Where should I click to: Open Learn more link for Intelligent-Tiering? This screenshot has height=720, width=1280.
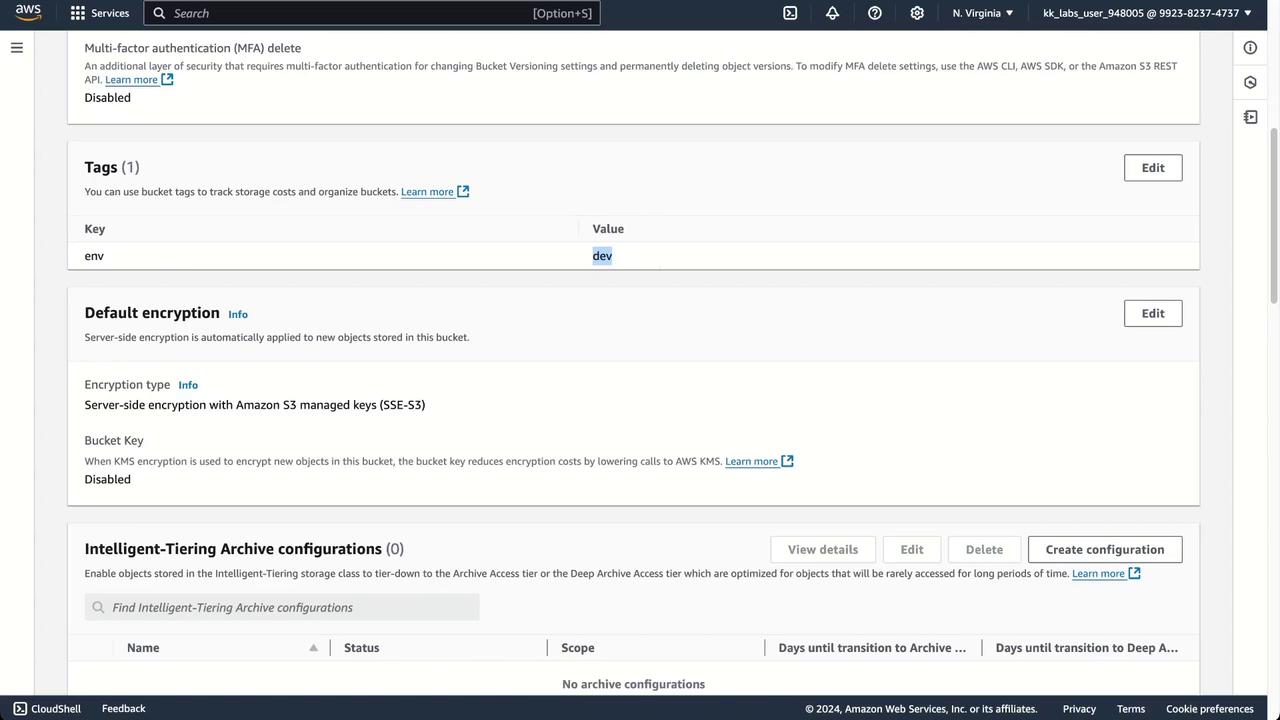1098,573
